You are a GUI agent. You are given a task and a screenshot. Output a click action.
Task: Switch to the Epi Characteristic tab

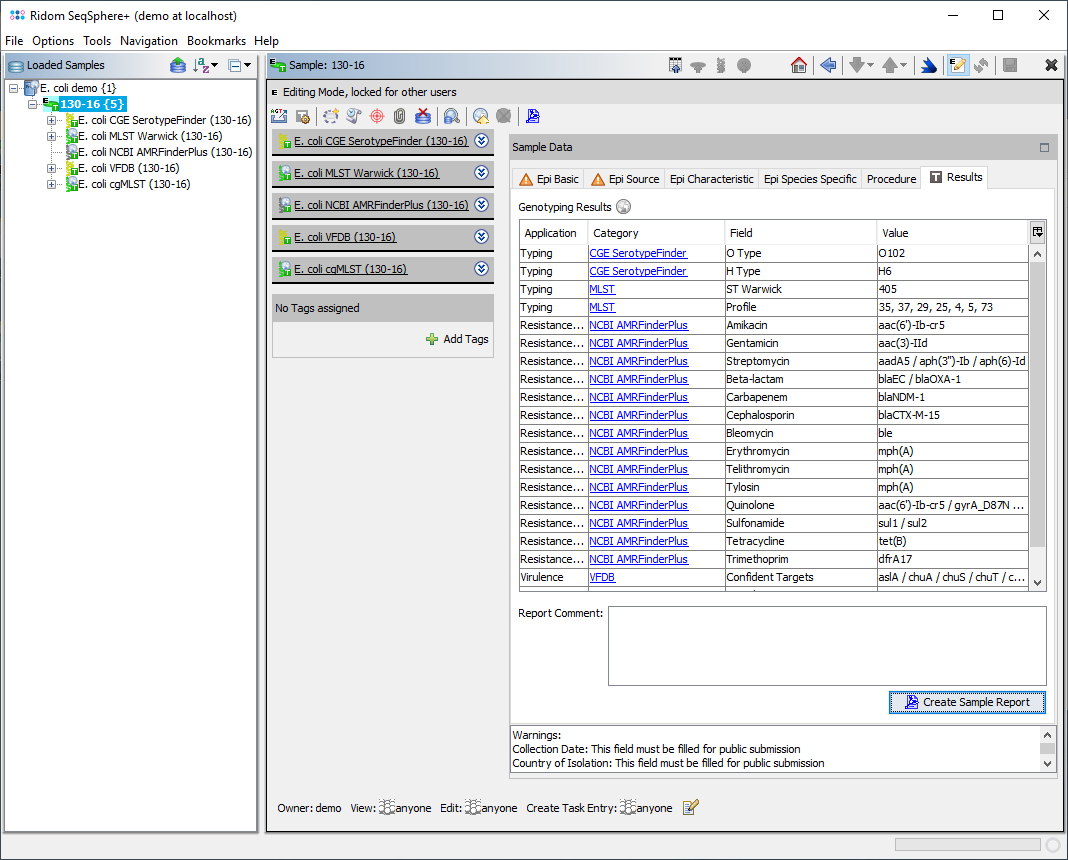coord(711,179)
